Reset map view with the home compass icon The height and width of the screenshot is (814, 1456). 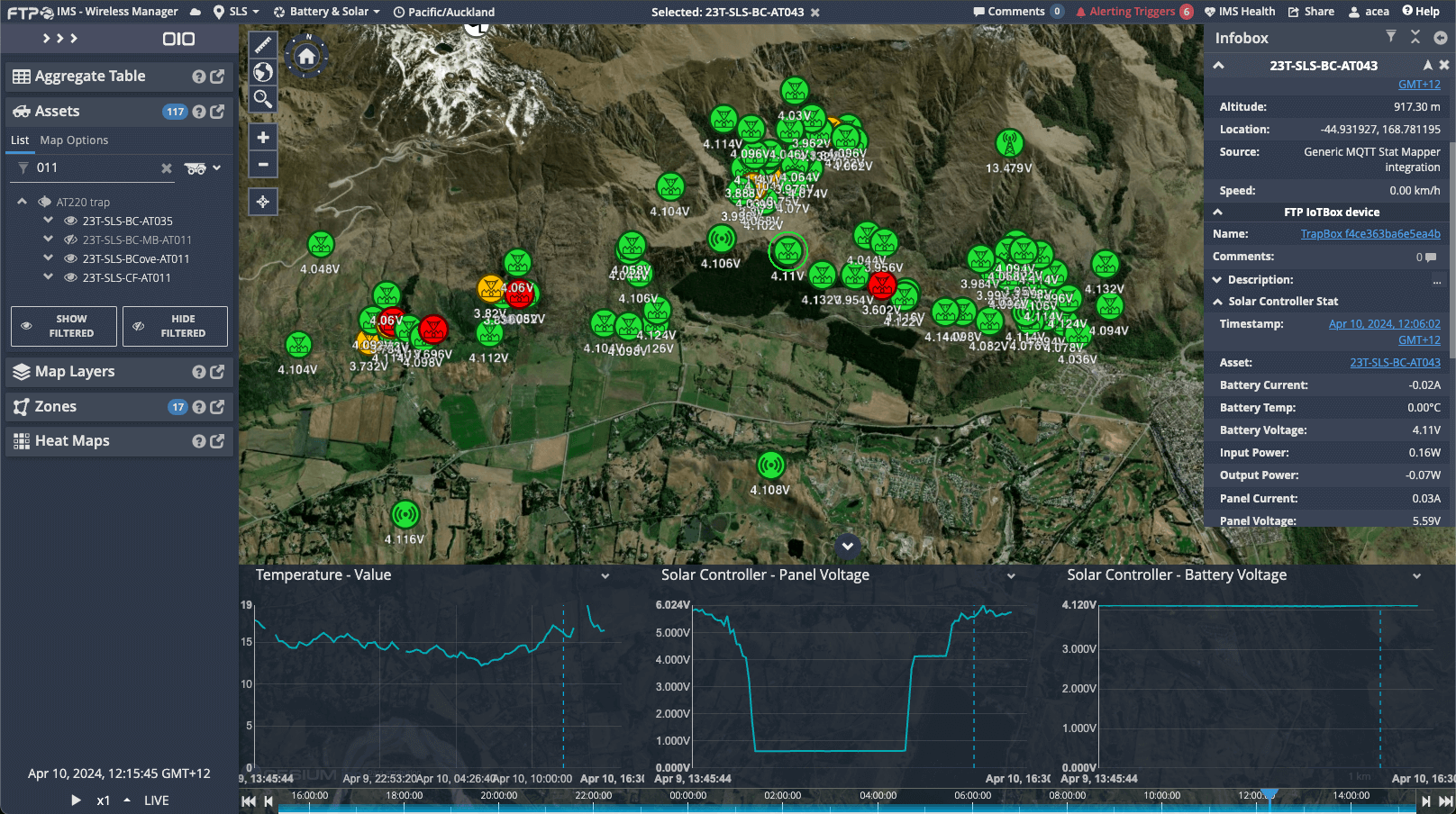click(306, 57)
